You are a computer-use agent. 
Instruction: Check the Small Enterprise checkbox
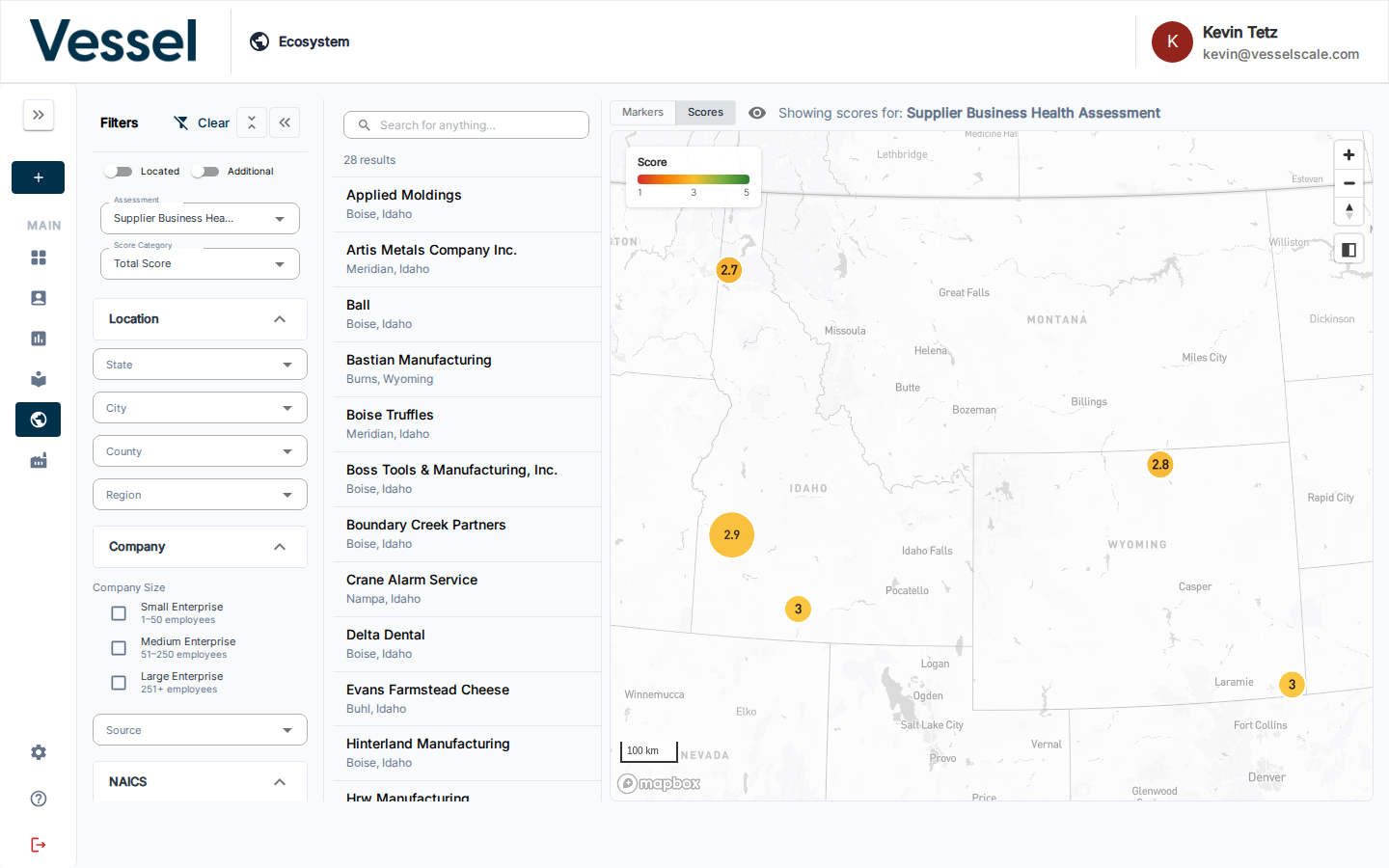point(119,613)
